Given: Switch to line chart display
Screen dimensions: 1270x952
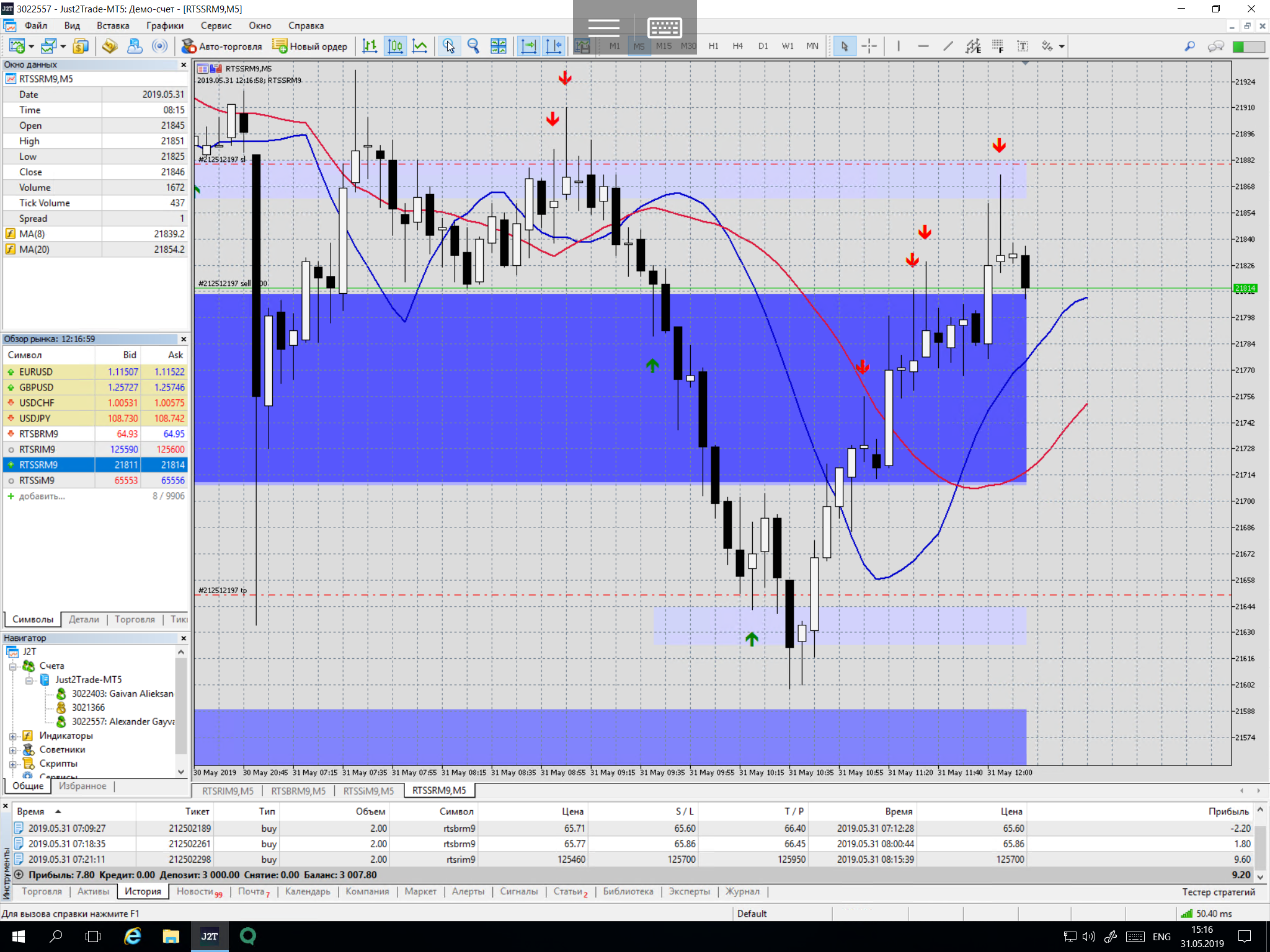Looking at the screenshot, I should [420, 46].
